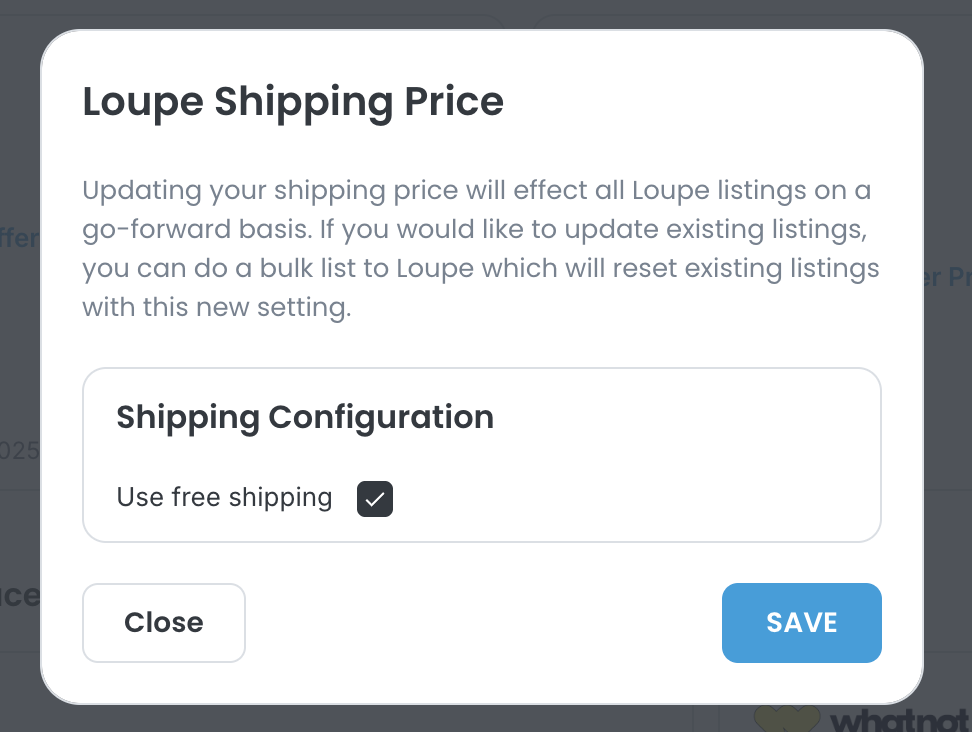Click the obscured date text at left edge

click(18, 451)
